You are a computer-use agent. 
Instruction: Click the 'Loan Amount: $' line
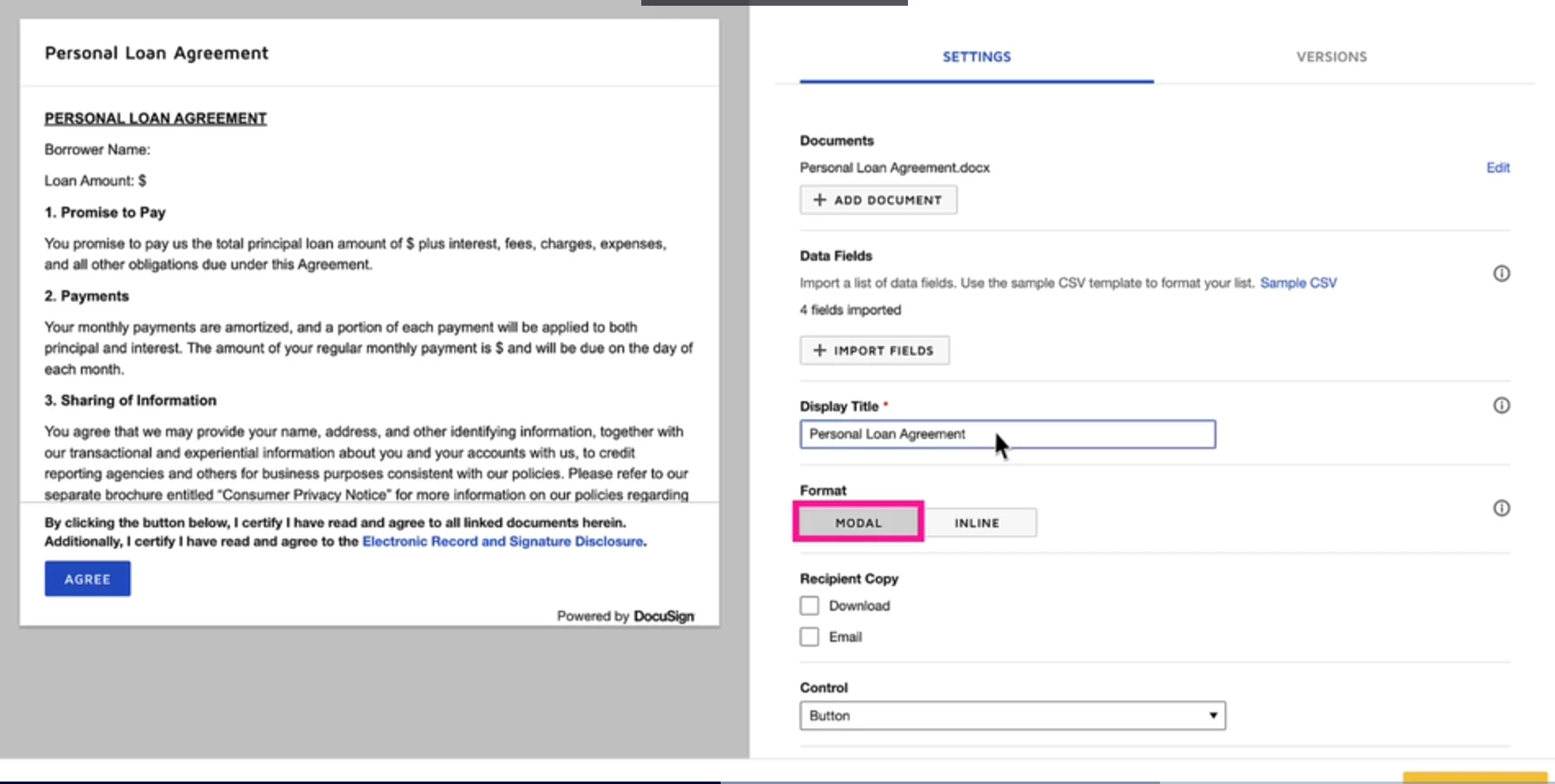point(96,181)
